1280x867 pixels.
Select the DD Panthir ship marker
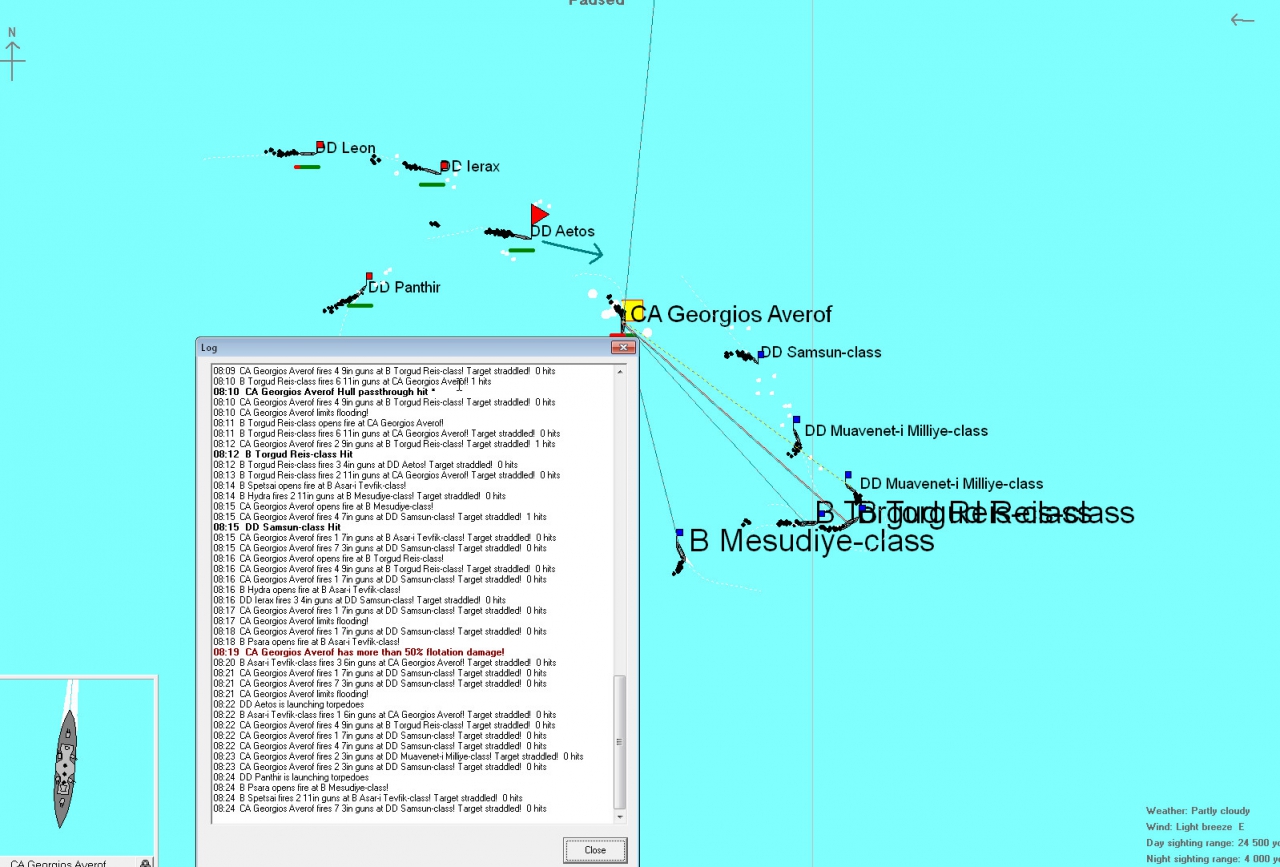tap(369, 277)
